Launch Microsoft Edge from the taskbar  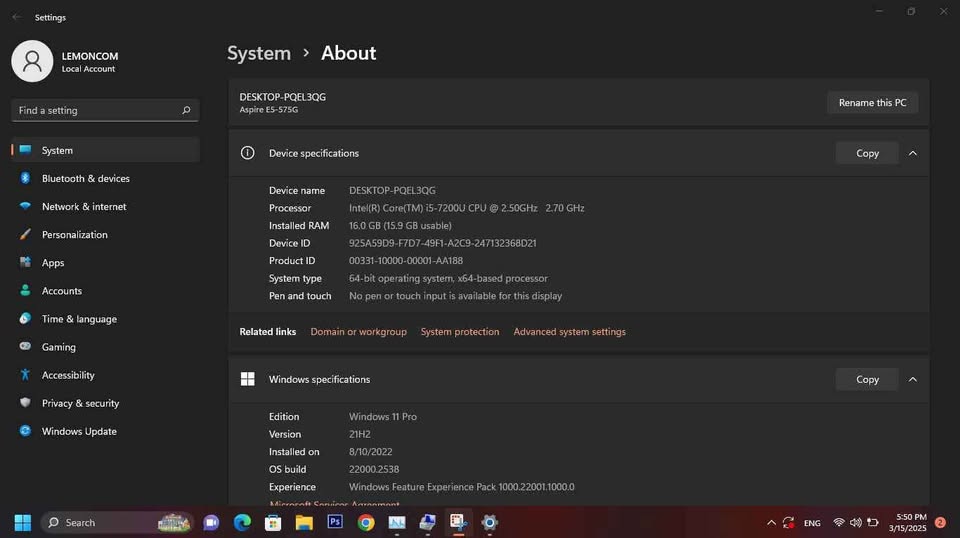(x=242, y=523)
